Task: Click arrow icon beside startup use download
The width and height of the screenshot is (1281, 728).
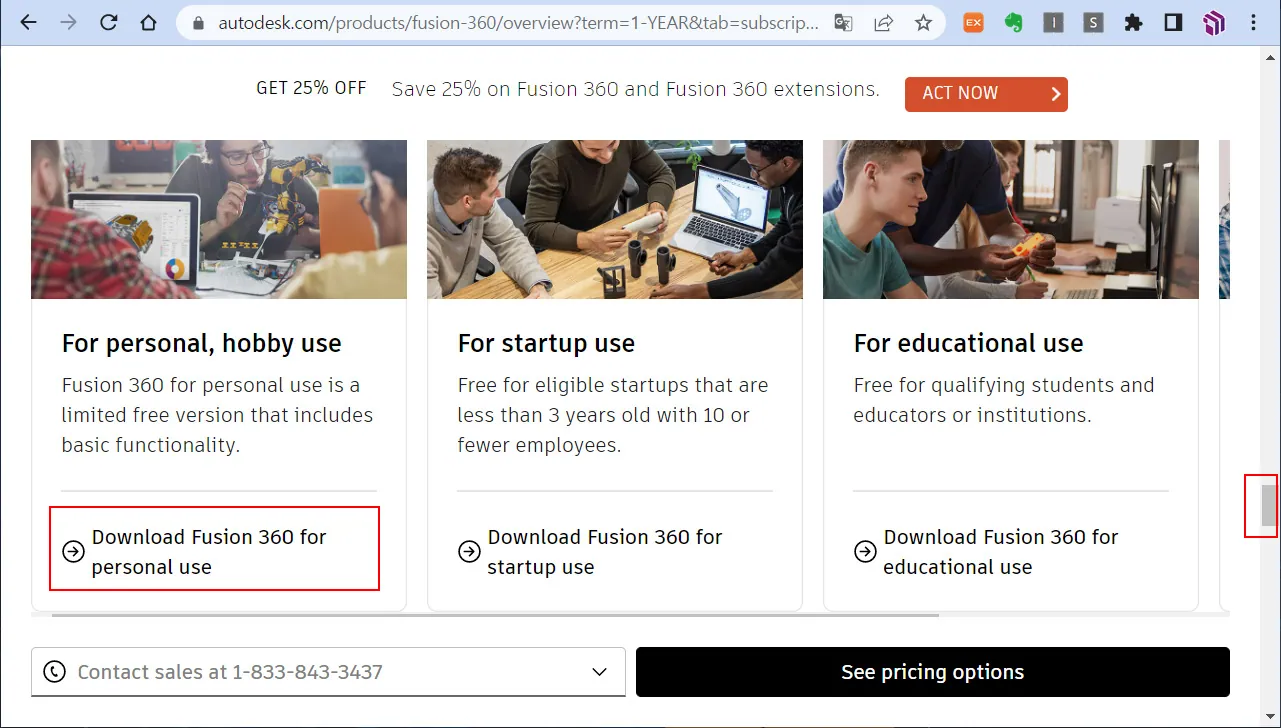Action: [x=469, y=551]
